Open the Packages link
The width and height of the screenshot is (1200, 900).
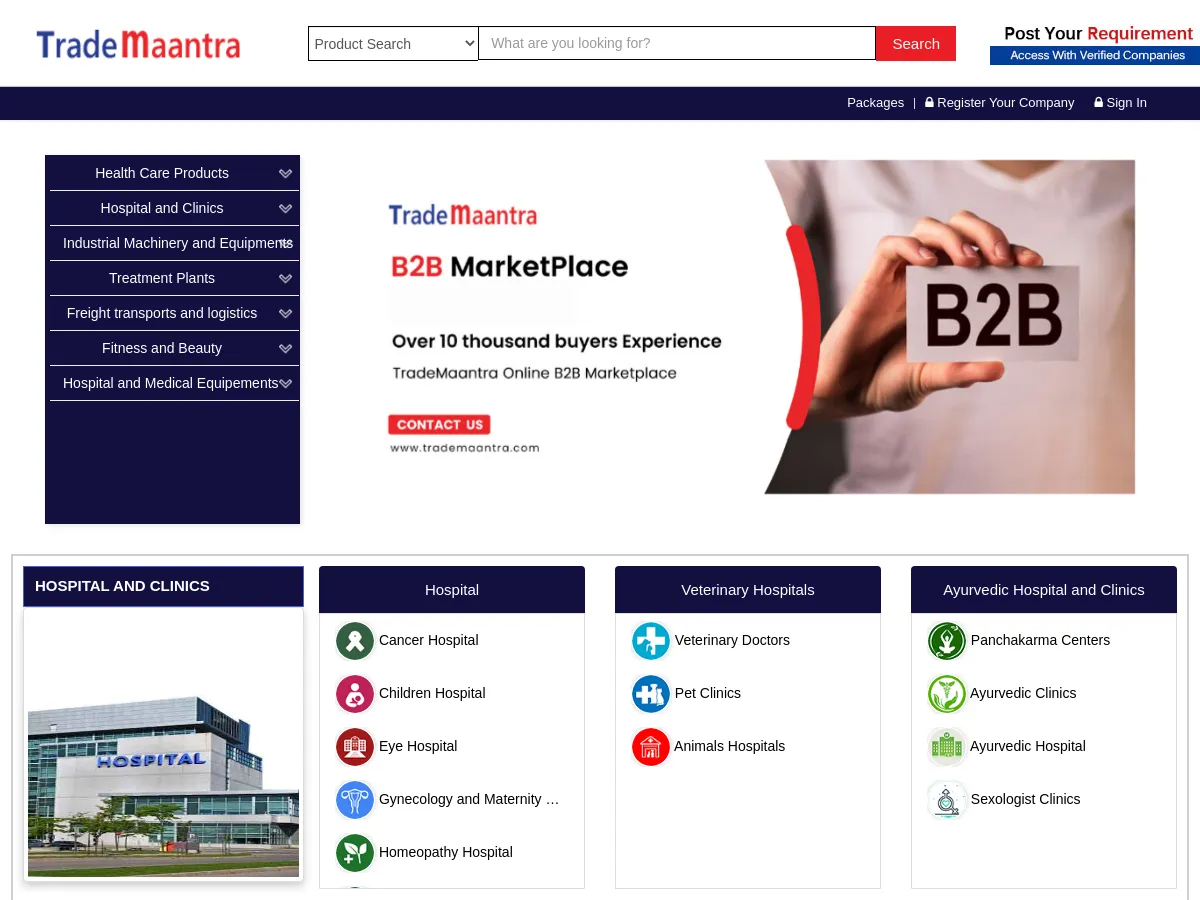click(x=875, y=102)
